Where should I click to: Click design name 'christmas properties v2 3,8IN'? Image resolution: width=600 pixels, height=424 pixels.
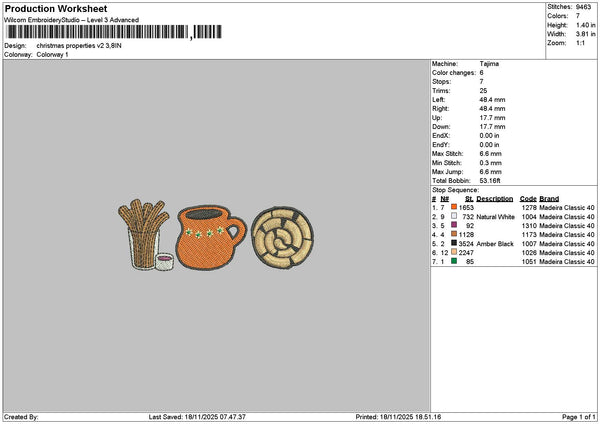point(79,46)
